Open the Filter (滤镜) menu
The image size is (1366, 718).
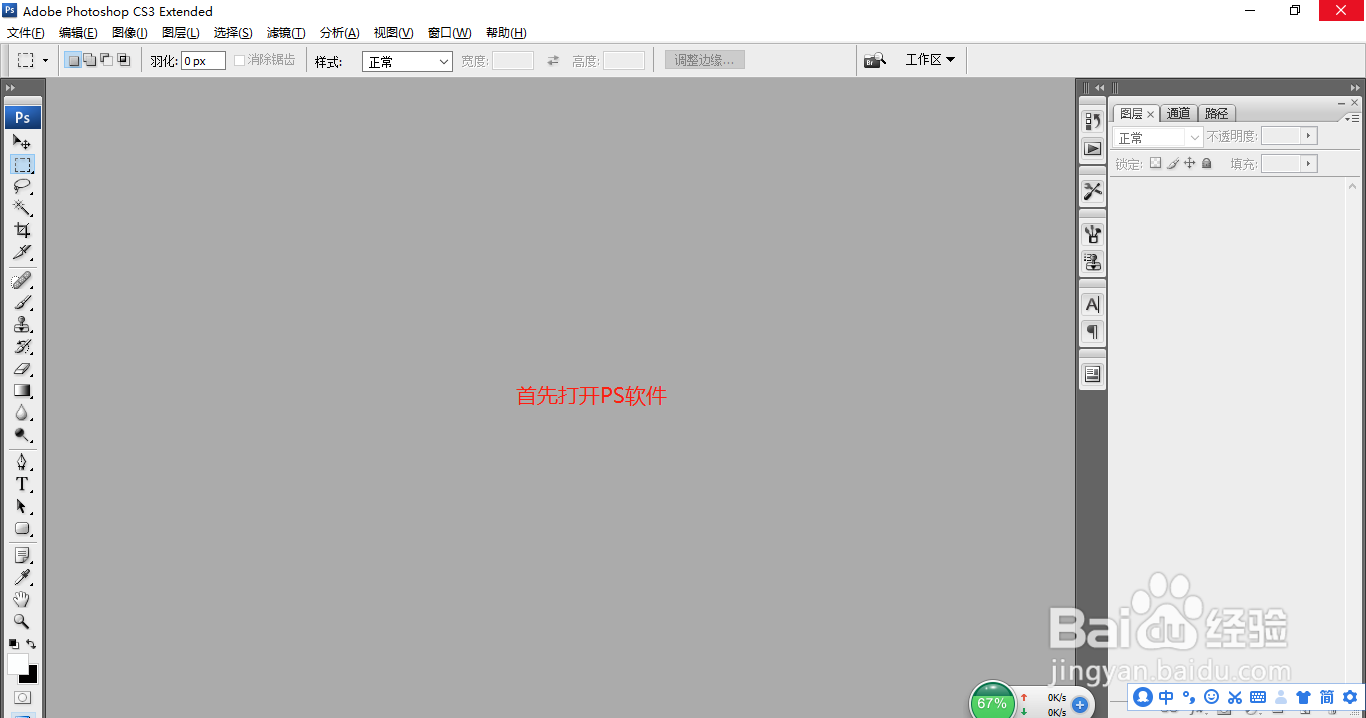286,33
